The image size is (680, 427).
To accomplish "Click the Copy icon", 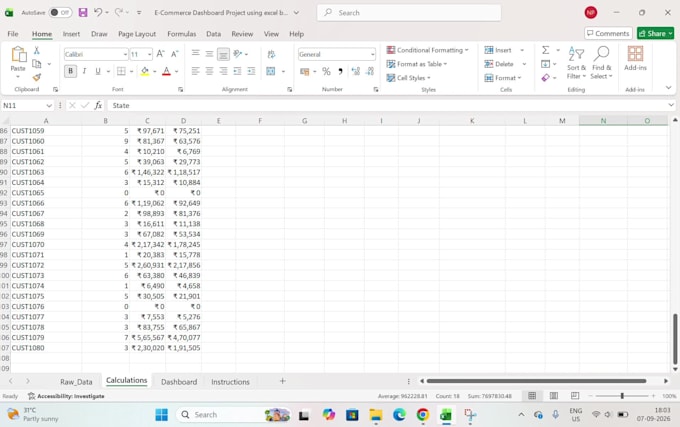I will coord(37,64).
